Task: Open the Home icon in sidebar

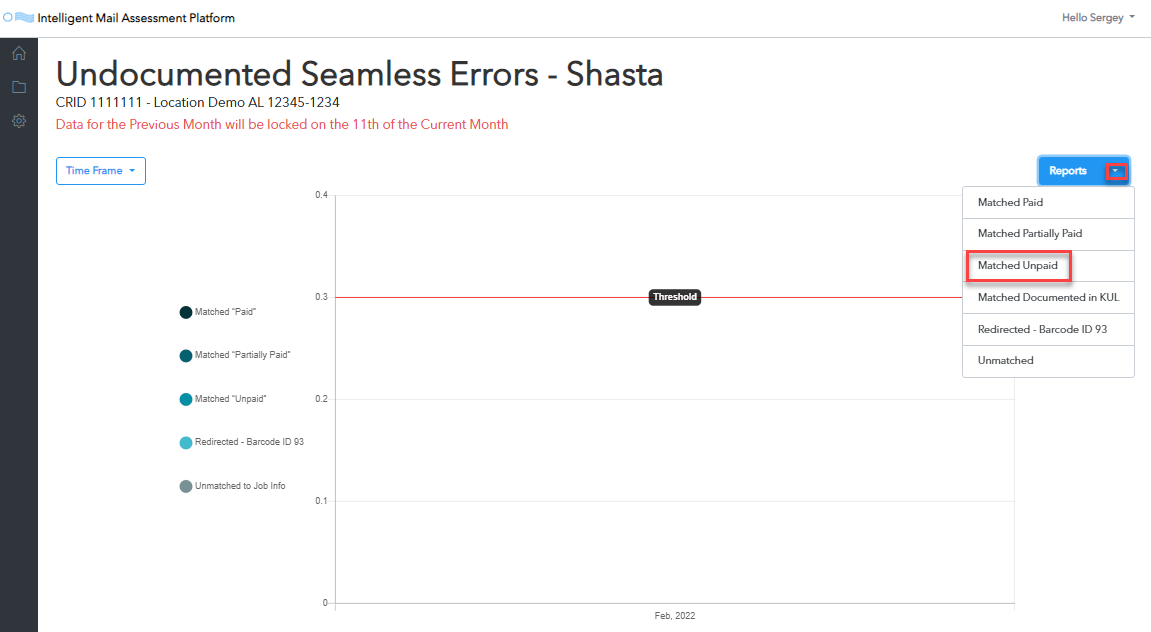Action: 19,53
